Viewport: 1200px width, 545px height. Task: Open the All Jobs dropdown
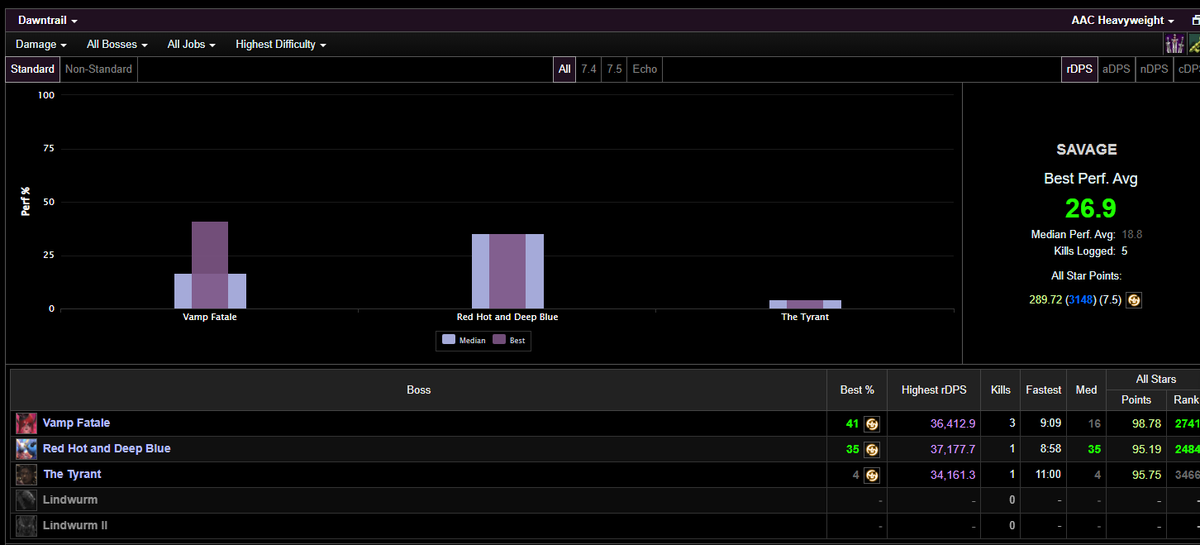point(191,44)
